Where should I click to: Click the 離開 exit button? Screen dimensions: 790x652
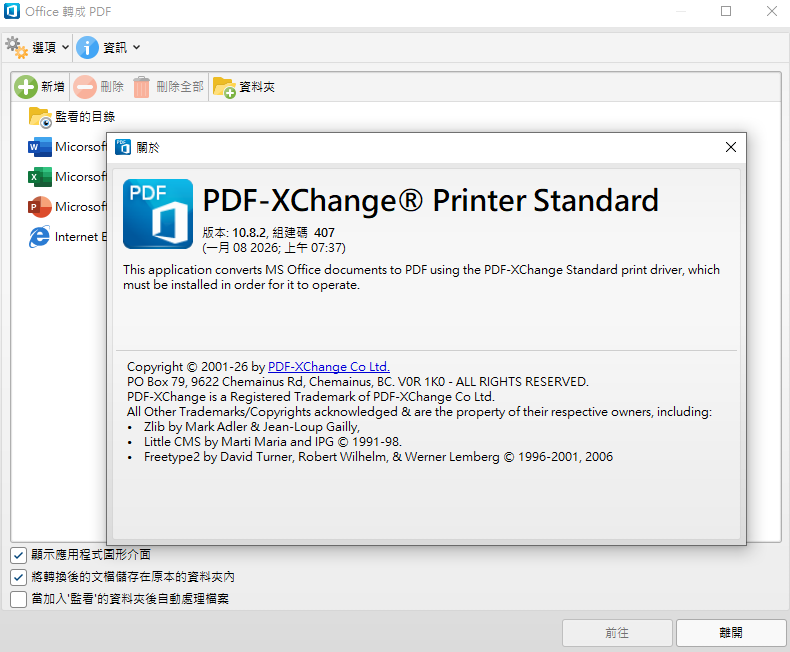pos(731,633)
